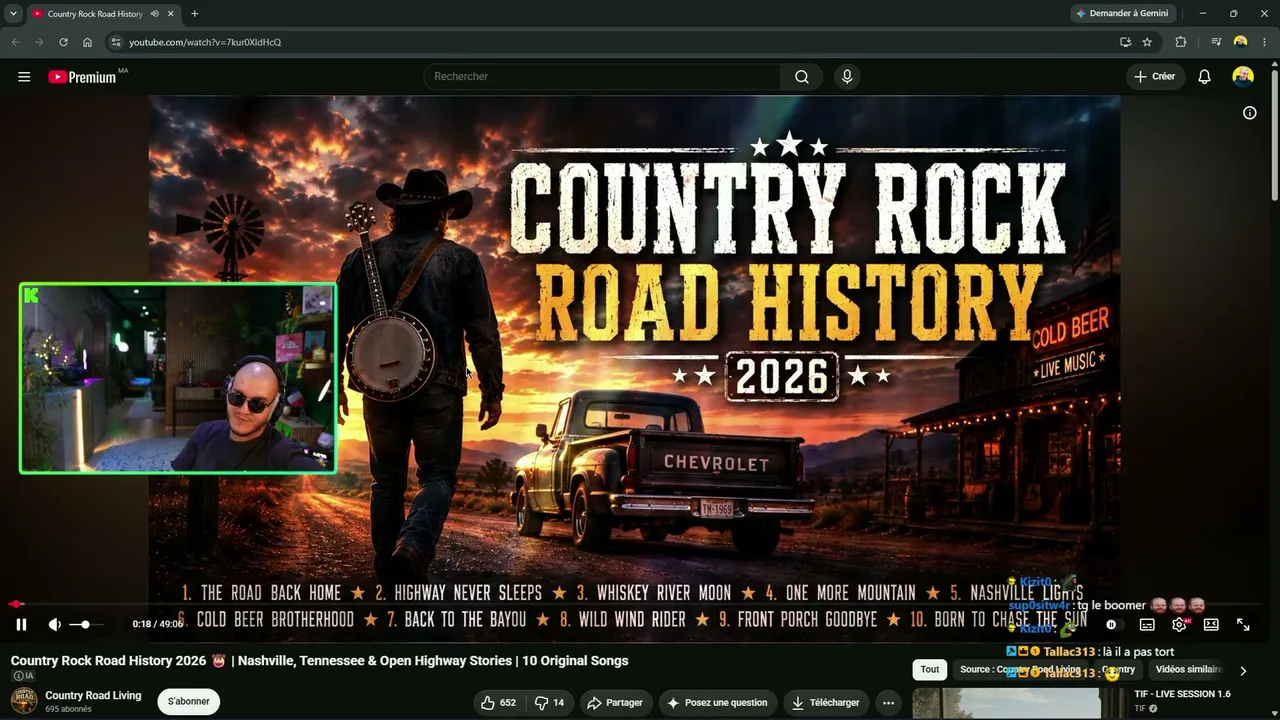Go back in browser history

(x=15, y=42)
